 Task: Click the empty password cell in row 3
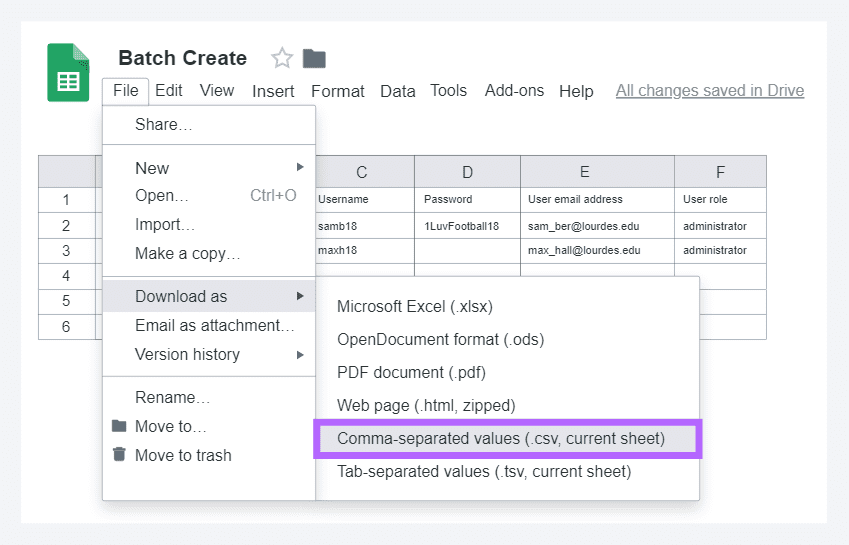click(467, 251)
